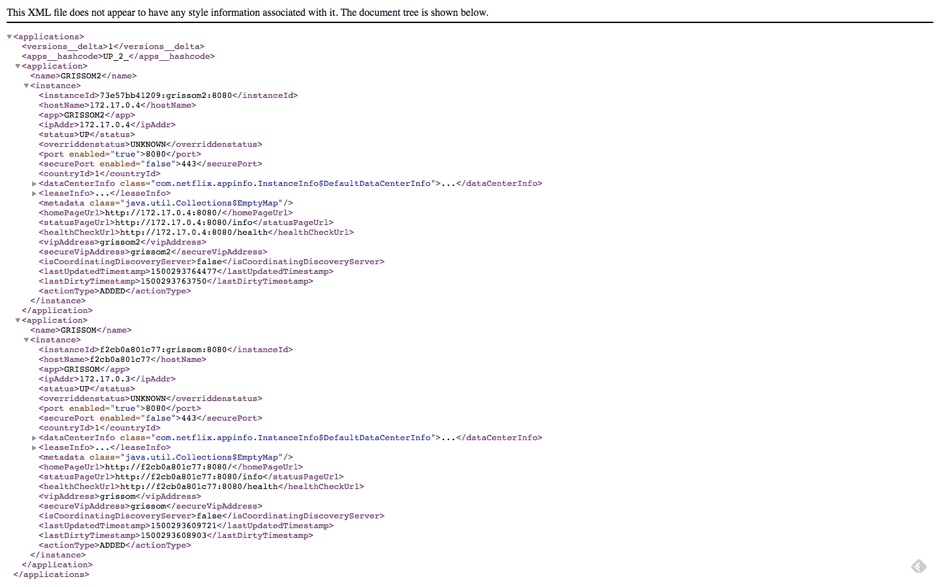940x587 pixels.
Task: Click the hostName 172.17.0.4 line
Action: pos(118,105)
